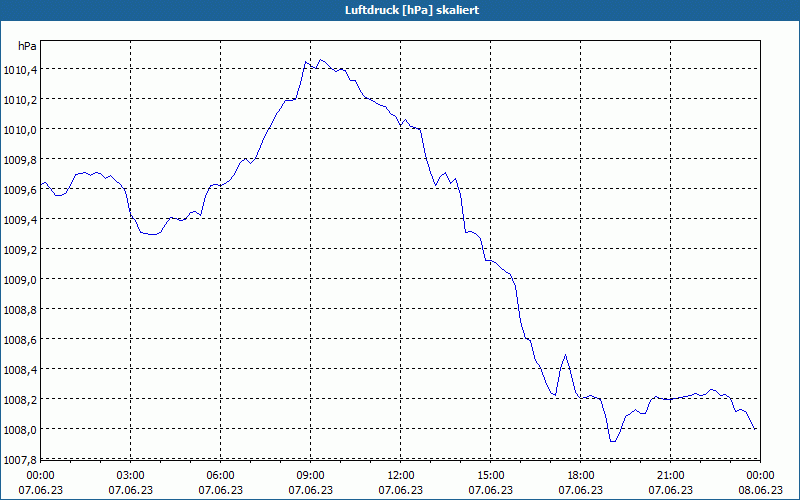Click the 15:00 time axis label
This screenshot has width=800, height=500.
491,476
